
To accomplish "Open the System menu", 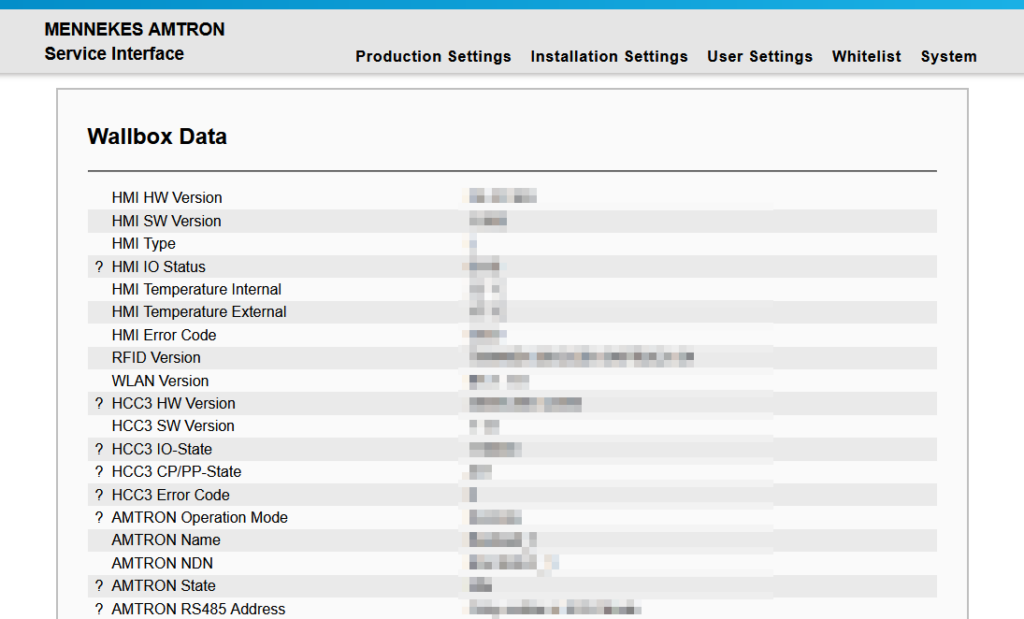I will 949,57.
